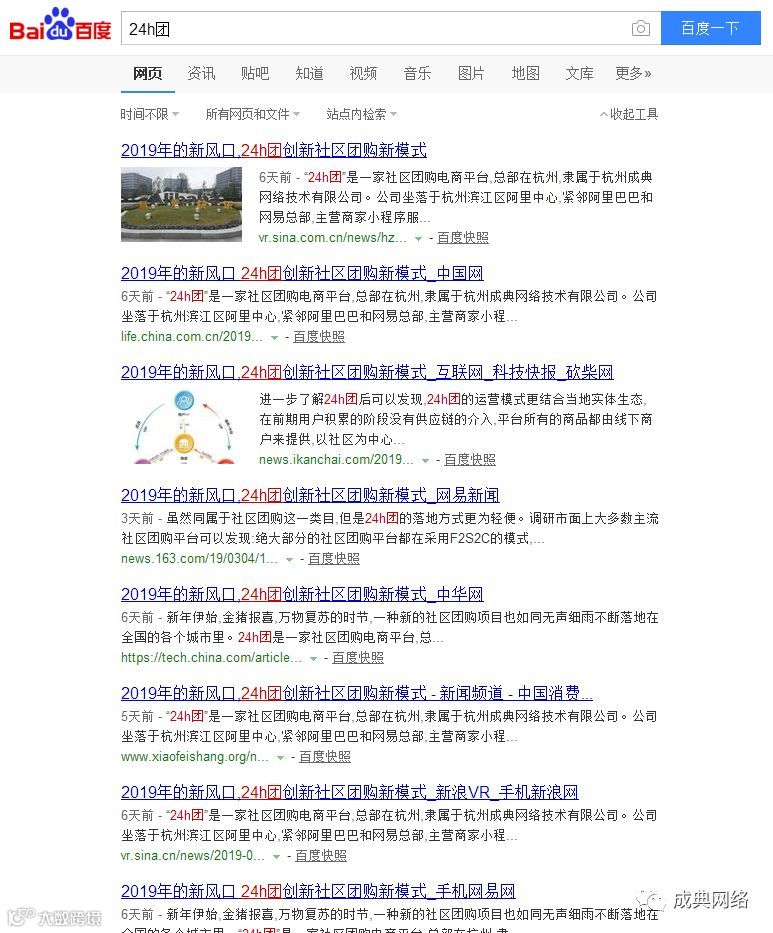This screenshot has height=933, width=773.
Task: Go to the 知道 tab
Action: tap(309, 73)
